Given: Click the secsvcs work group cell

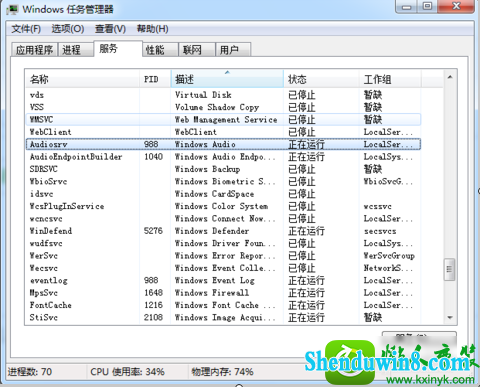Looking at the screenshot, I should pos(380,231).
